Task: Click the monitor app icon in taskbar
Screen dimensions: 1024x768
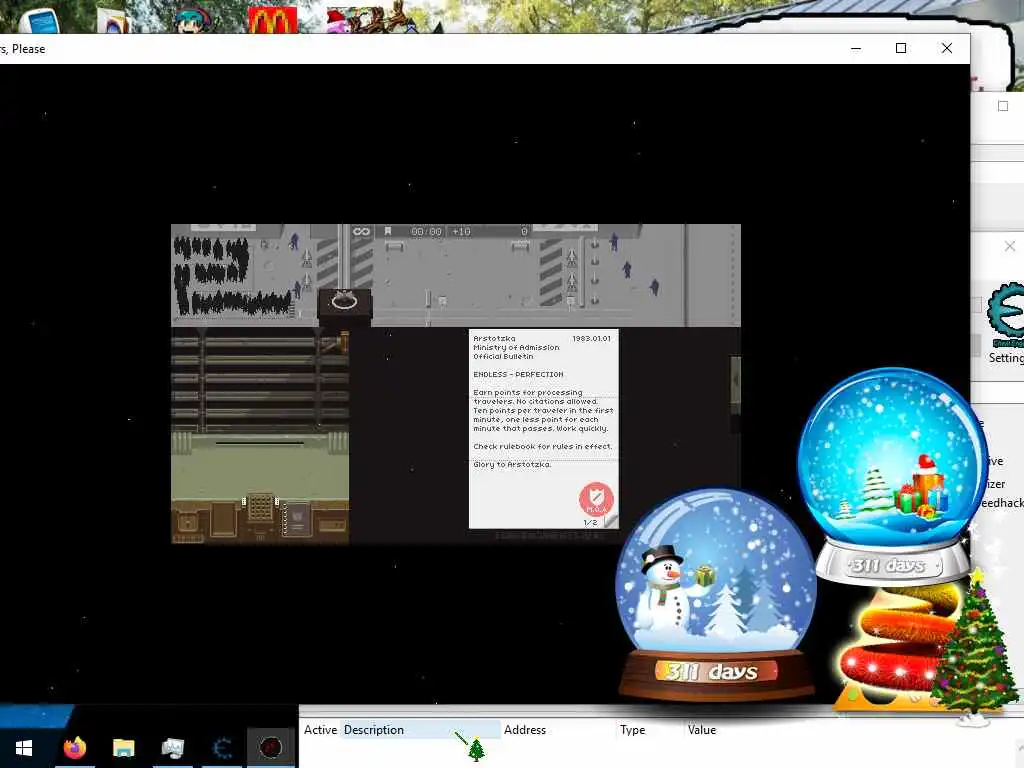Action: [x=172, y=747]
